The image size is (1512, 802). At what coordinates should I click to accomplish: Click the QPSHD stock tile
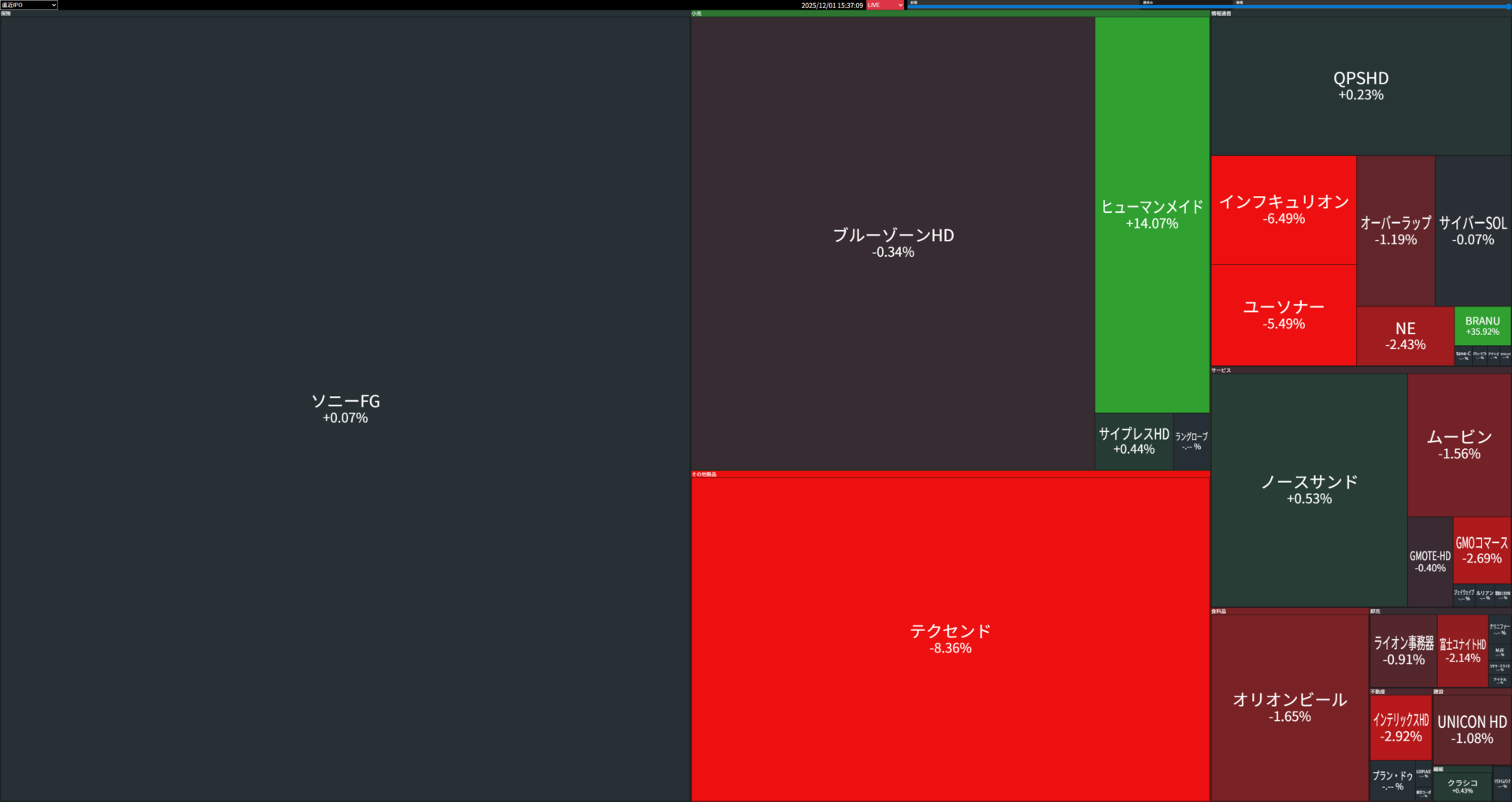tap(1360, 86)
